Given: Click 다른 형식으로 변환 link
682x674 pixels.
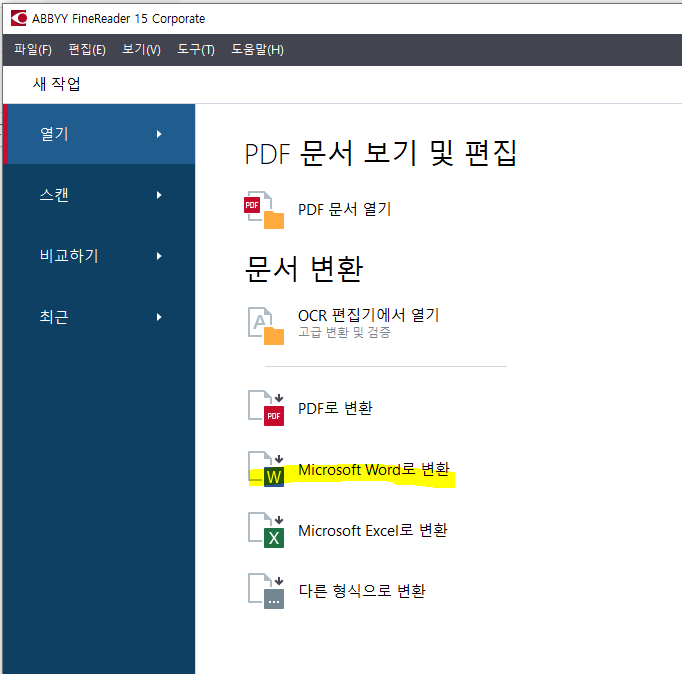Looking at the screenshot, I should pos(362,591).
